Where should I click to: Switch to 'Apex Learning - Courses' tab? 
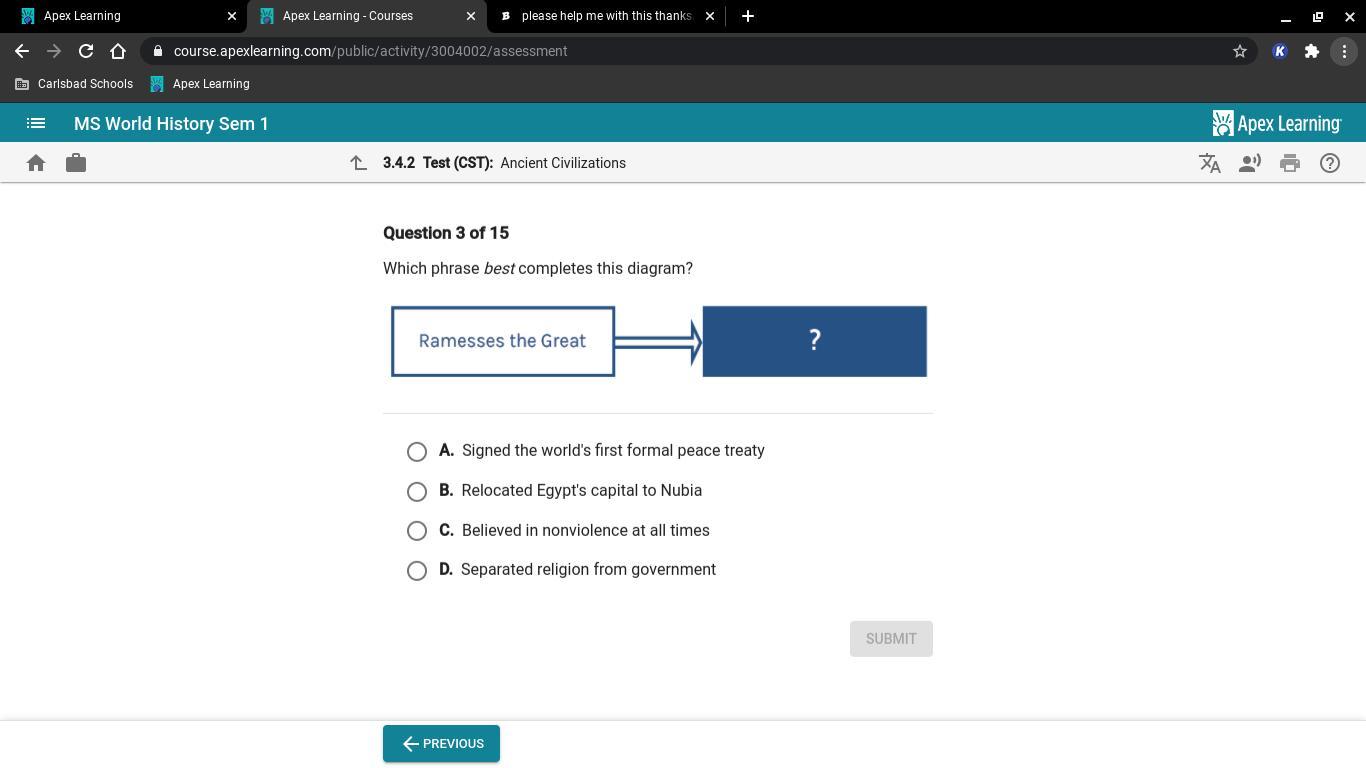click(x=367, y=16)
